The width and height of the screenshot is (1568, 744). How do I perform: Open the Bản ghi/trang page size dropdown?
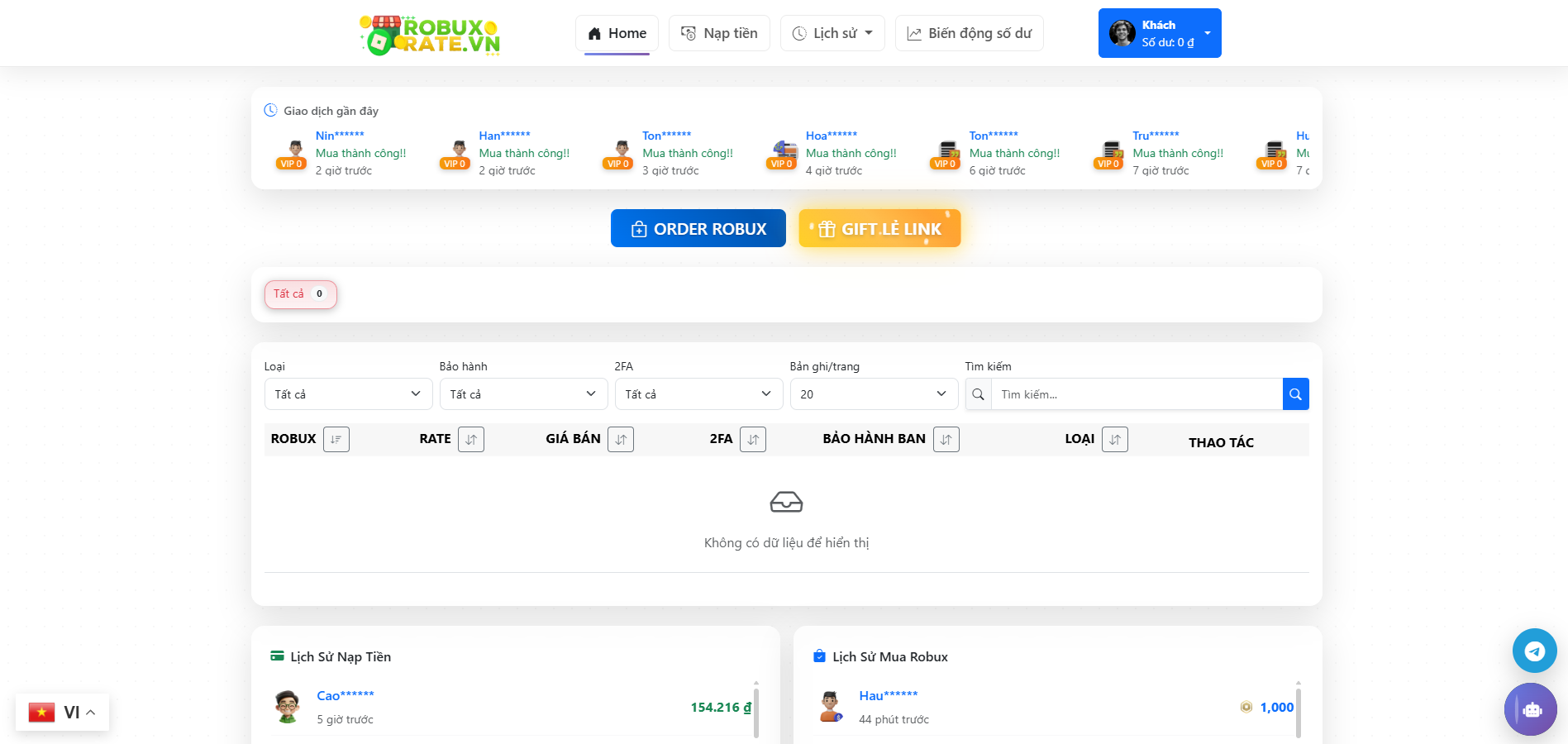point(874,394)
